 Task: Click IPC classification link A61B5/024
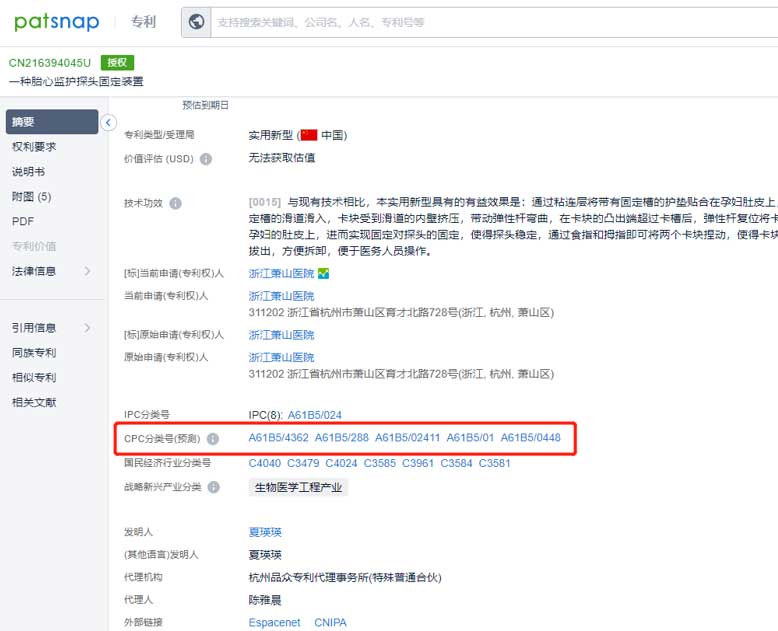pos(315,415)
